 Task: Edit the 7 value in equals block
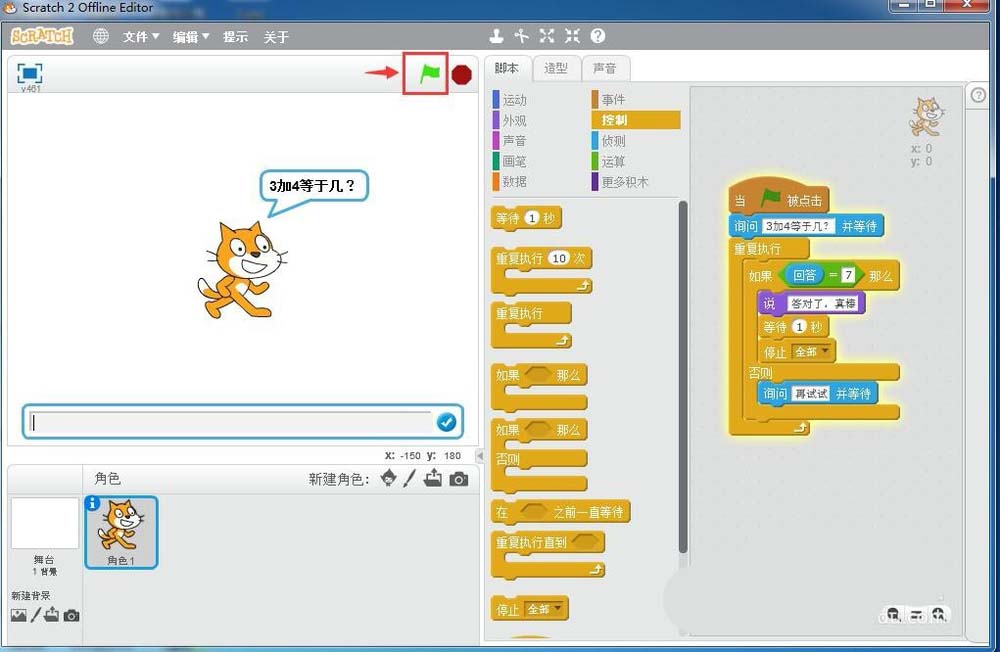848,275
